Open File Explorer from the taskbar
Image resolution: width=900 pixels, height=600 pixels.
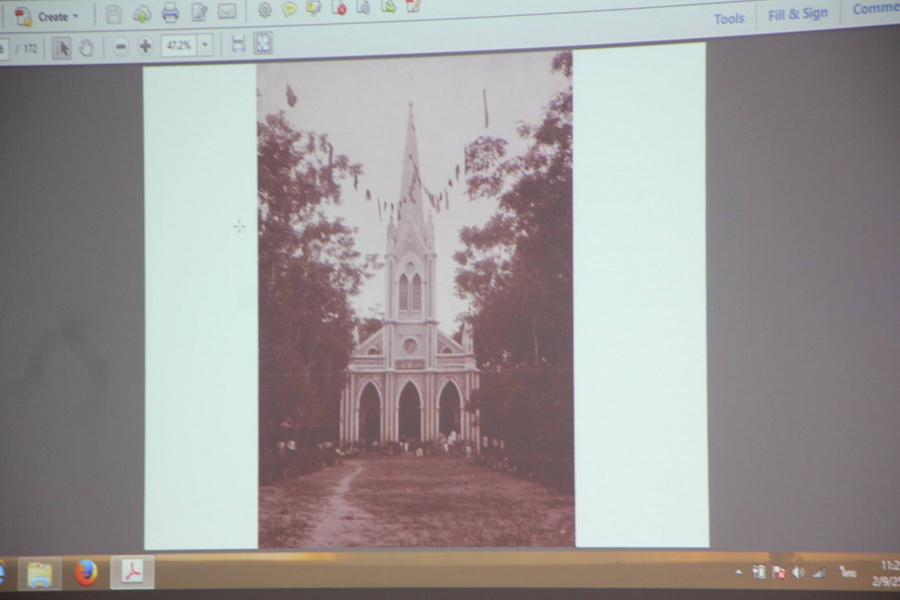click(40, 574)
